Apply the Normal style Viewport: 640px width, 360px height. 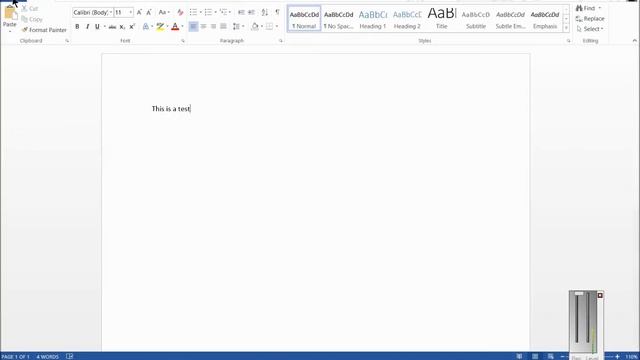[x=304, y=19]
